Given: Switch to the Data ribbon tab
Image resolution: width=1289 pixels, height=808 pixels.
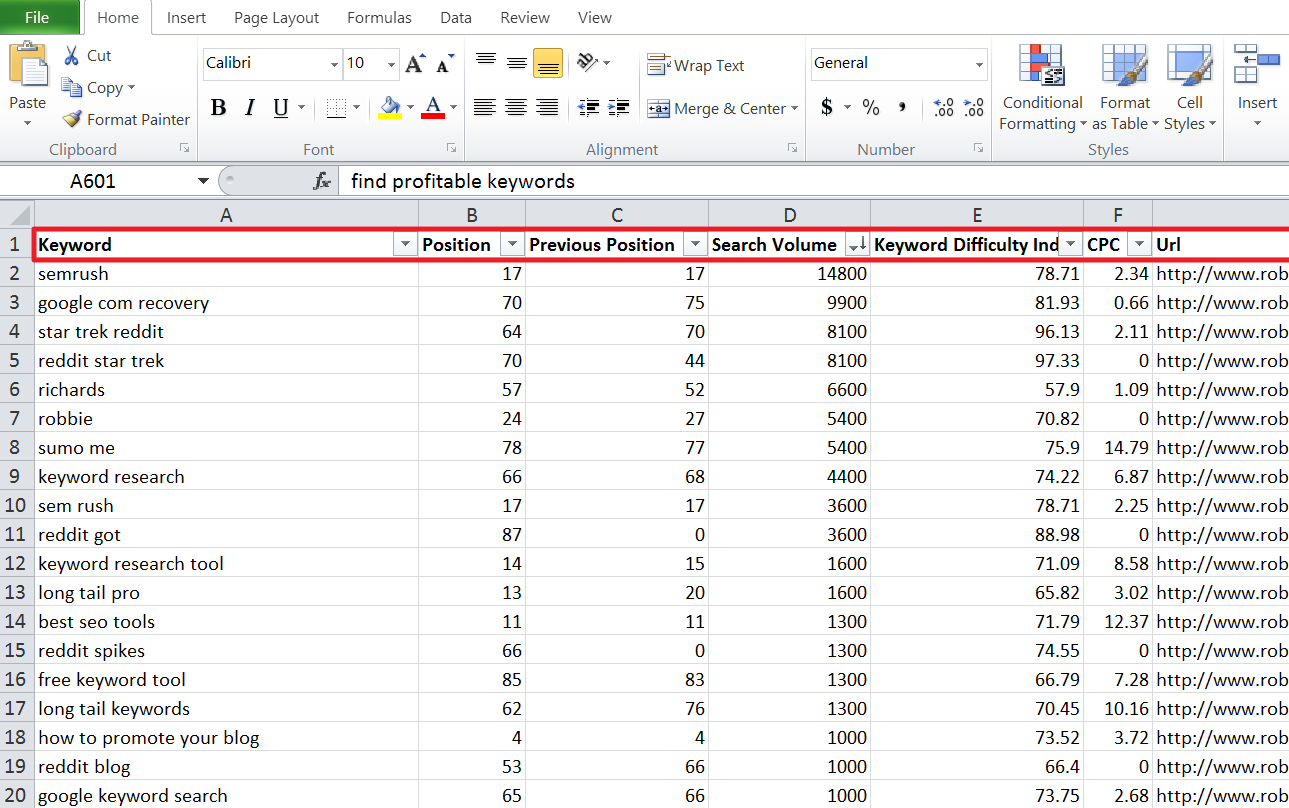Looking at the screenshot, I should (x=455, y=17).
